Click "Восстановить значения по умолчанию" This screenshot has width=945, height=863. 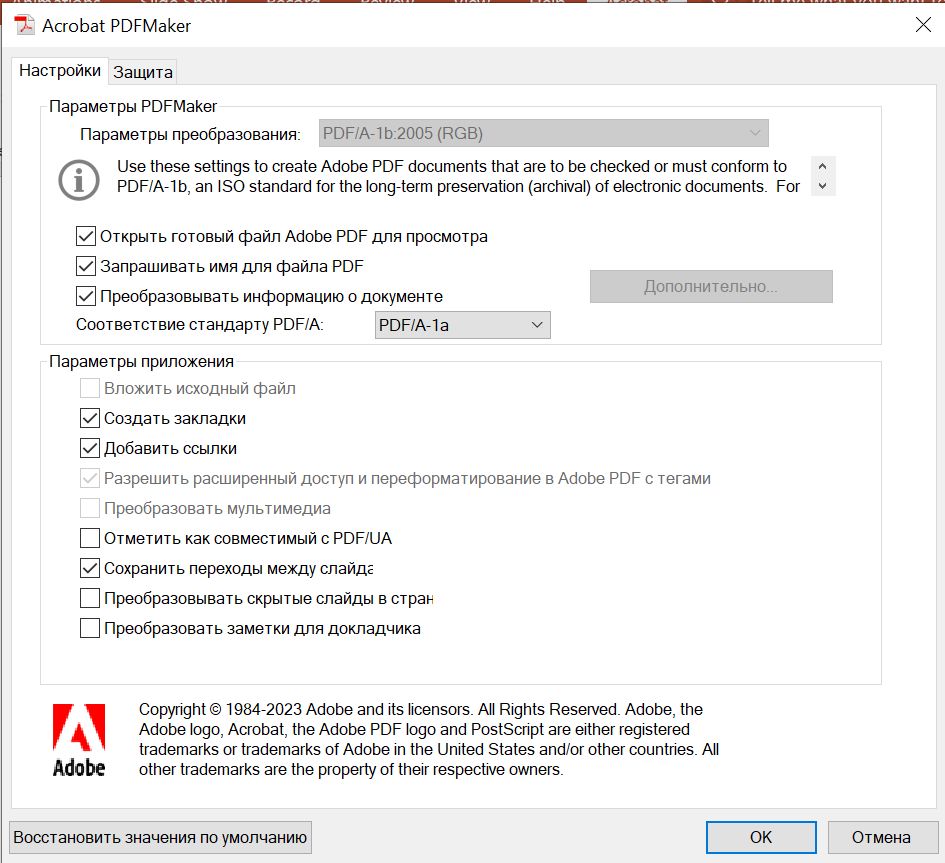[160, 837]
